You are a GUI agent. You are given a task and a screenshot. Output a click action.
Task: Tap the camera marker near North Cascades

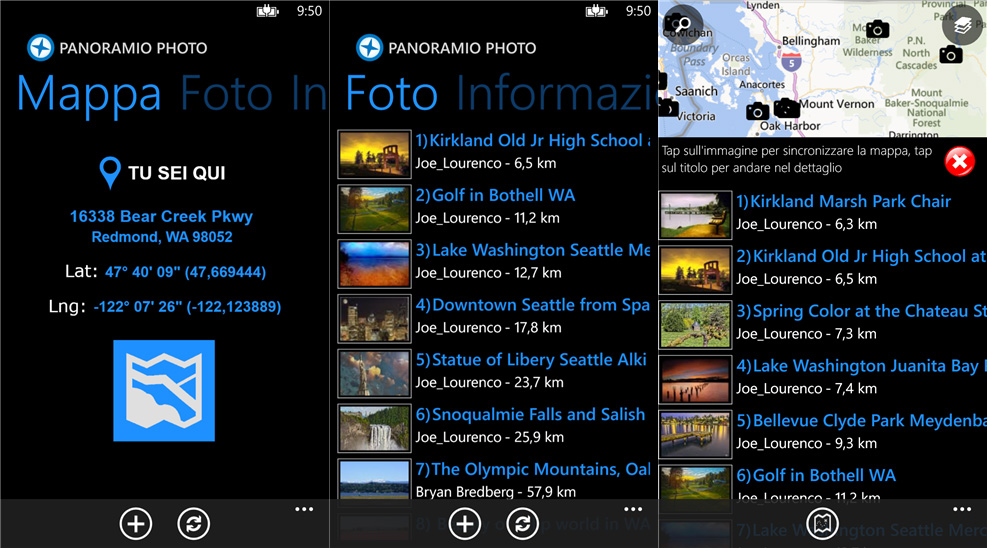(950, 55)
